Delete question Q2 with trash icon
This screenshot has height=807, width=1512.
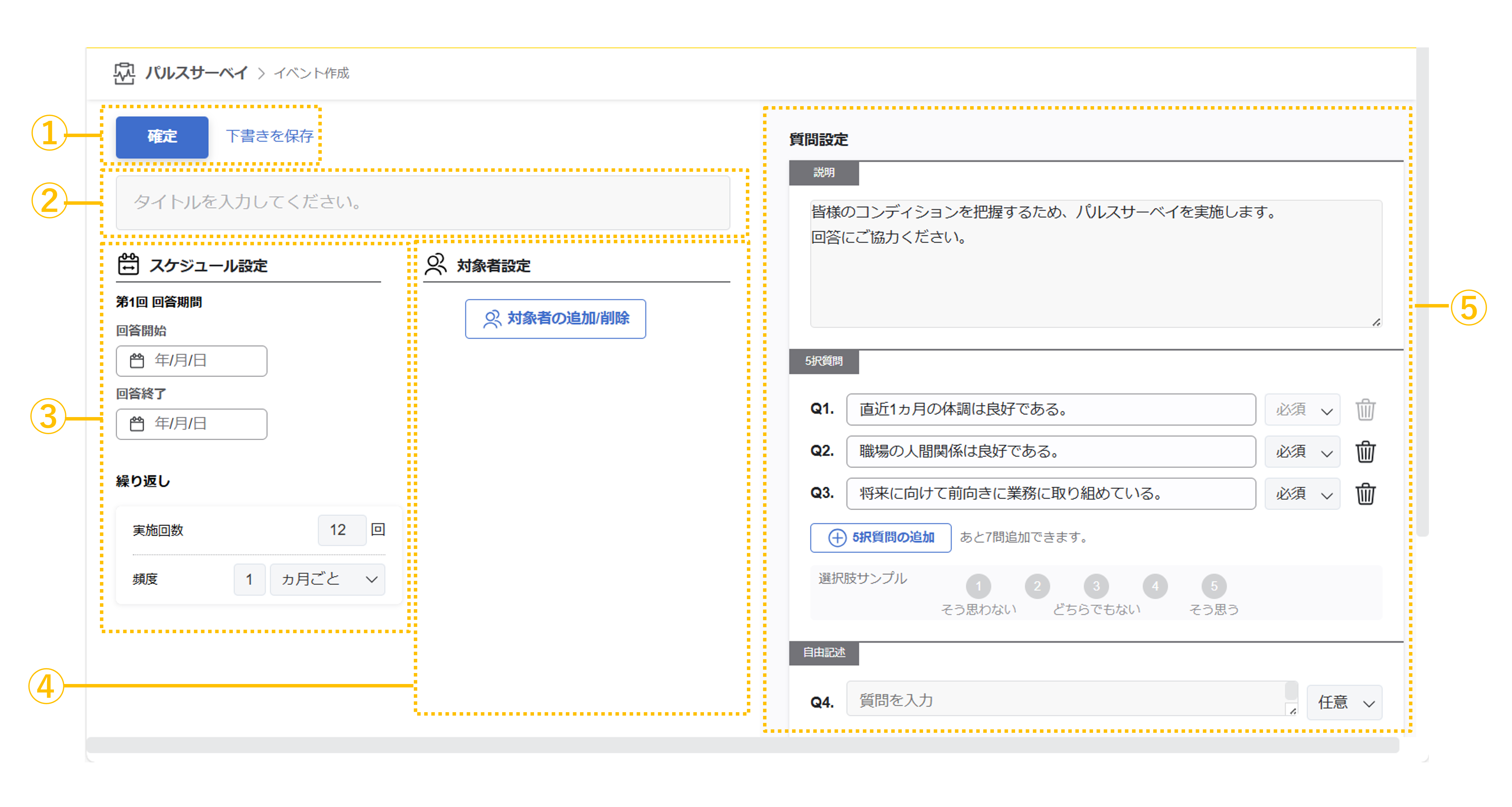click(1365, 452)
